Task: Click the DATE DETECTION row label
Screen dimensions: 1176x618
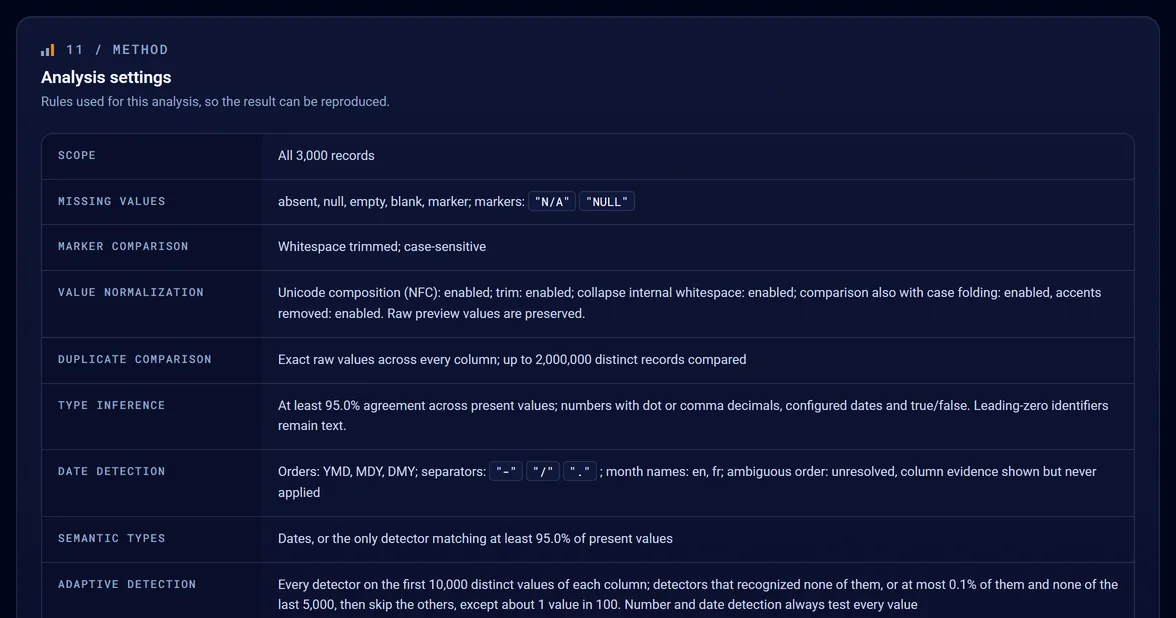Action: point(111,471)
